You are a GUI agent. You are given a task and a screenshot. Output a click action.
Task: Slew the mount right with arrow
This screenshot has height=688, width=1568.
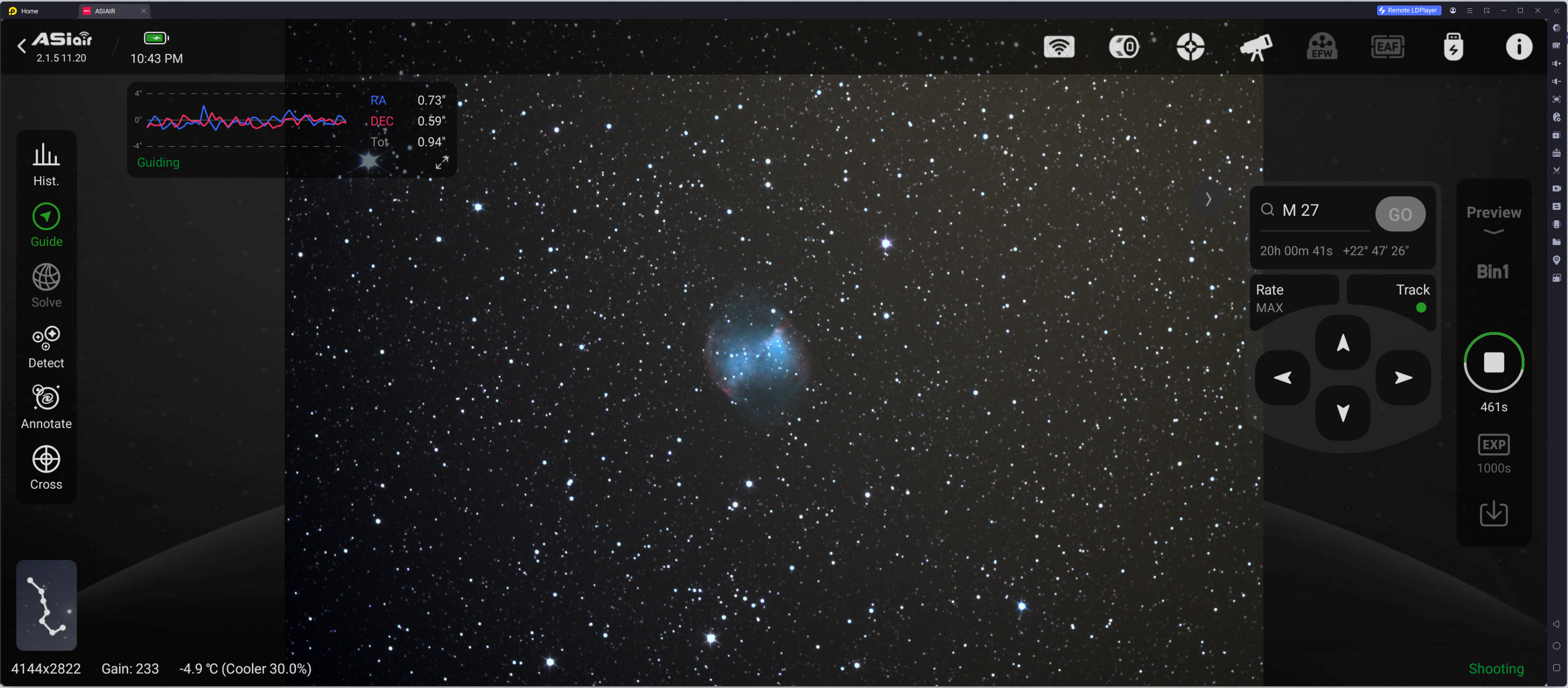tap(1403, 378)
